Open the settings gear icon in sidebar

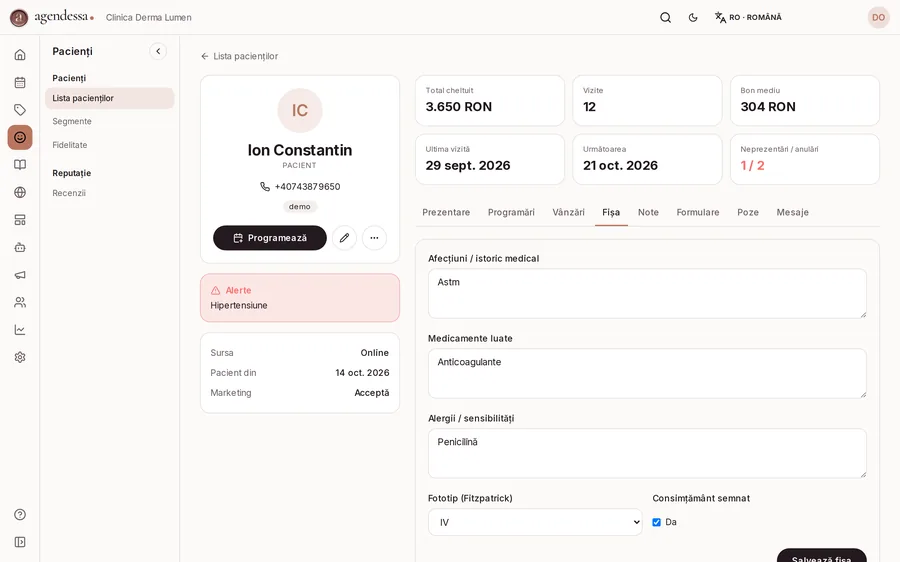click(x=20, y=357)
